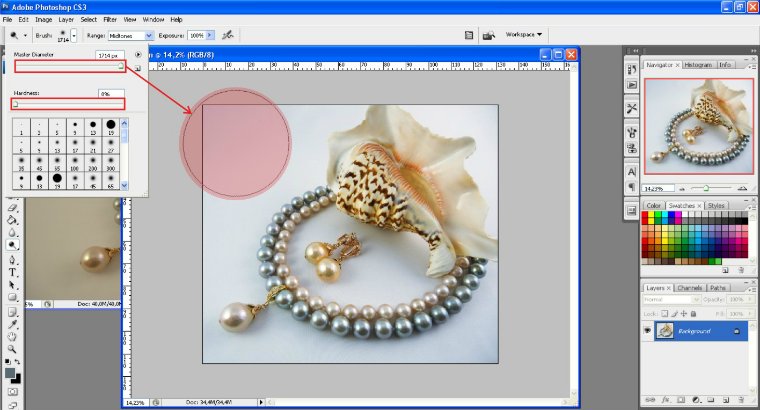Add a layer style with fx button
Viewport: 760px width, 410px height.
(x=665, y=400)
